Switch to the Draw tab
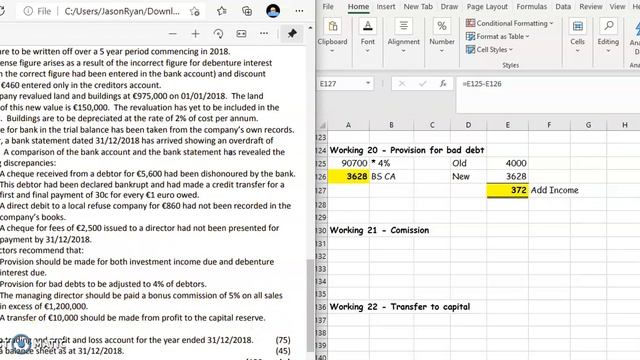The width and height of the screenshot is (640, 360). [449, 7]
